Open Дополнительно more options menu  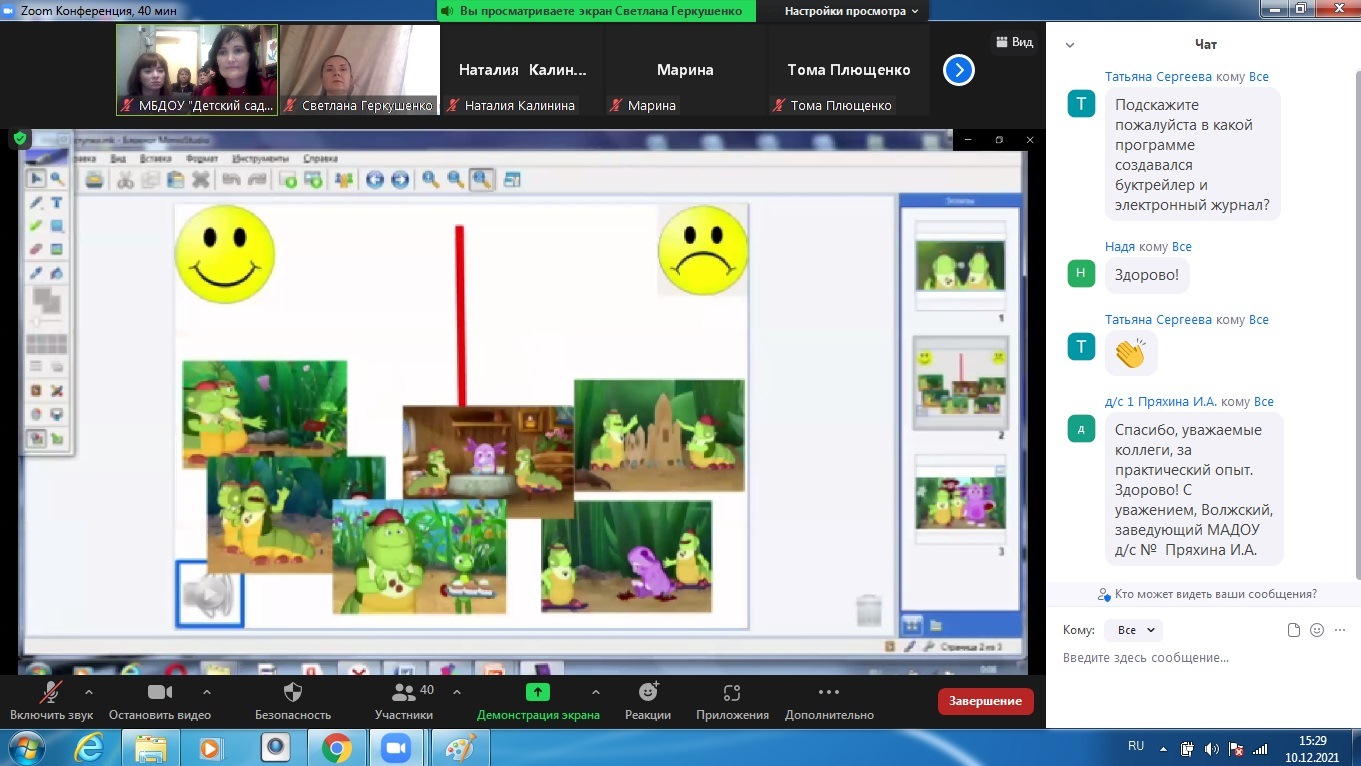829,700
